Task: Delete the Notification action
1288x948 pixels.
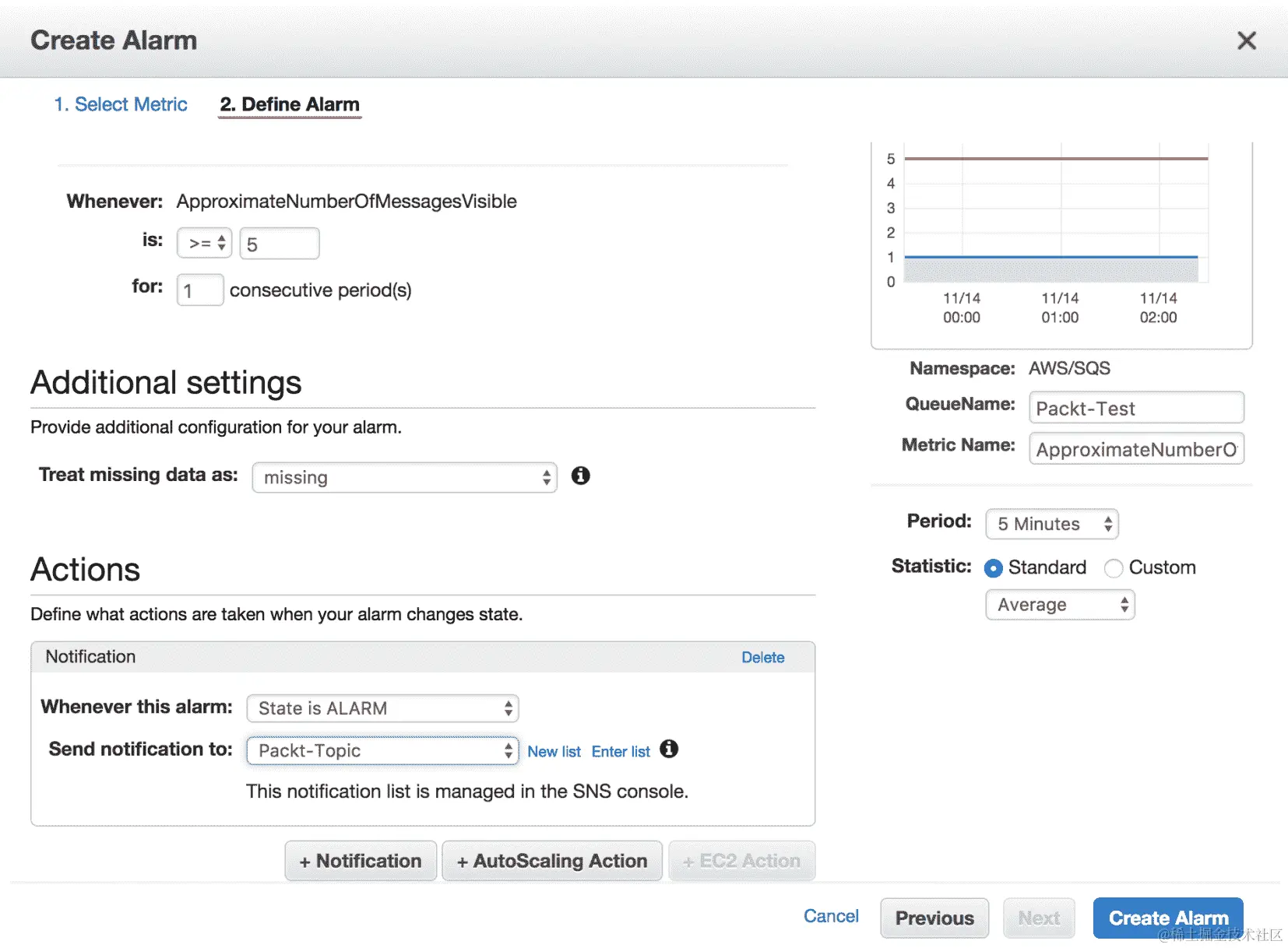Action: point(762,658)
